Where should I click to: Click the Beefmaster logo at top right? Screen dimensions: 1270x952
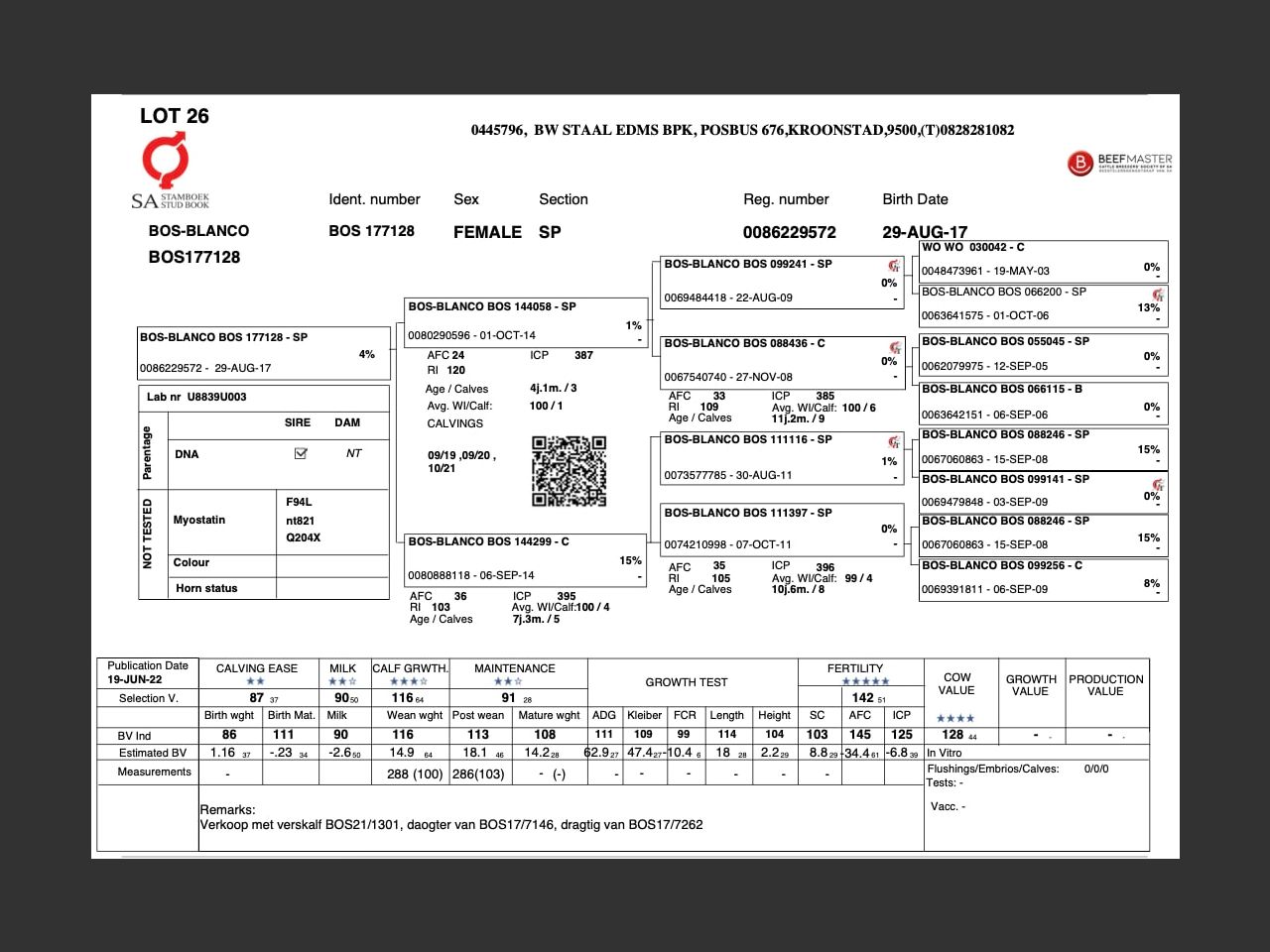pyautogui.click(x=1120, y=163)
